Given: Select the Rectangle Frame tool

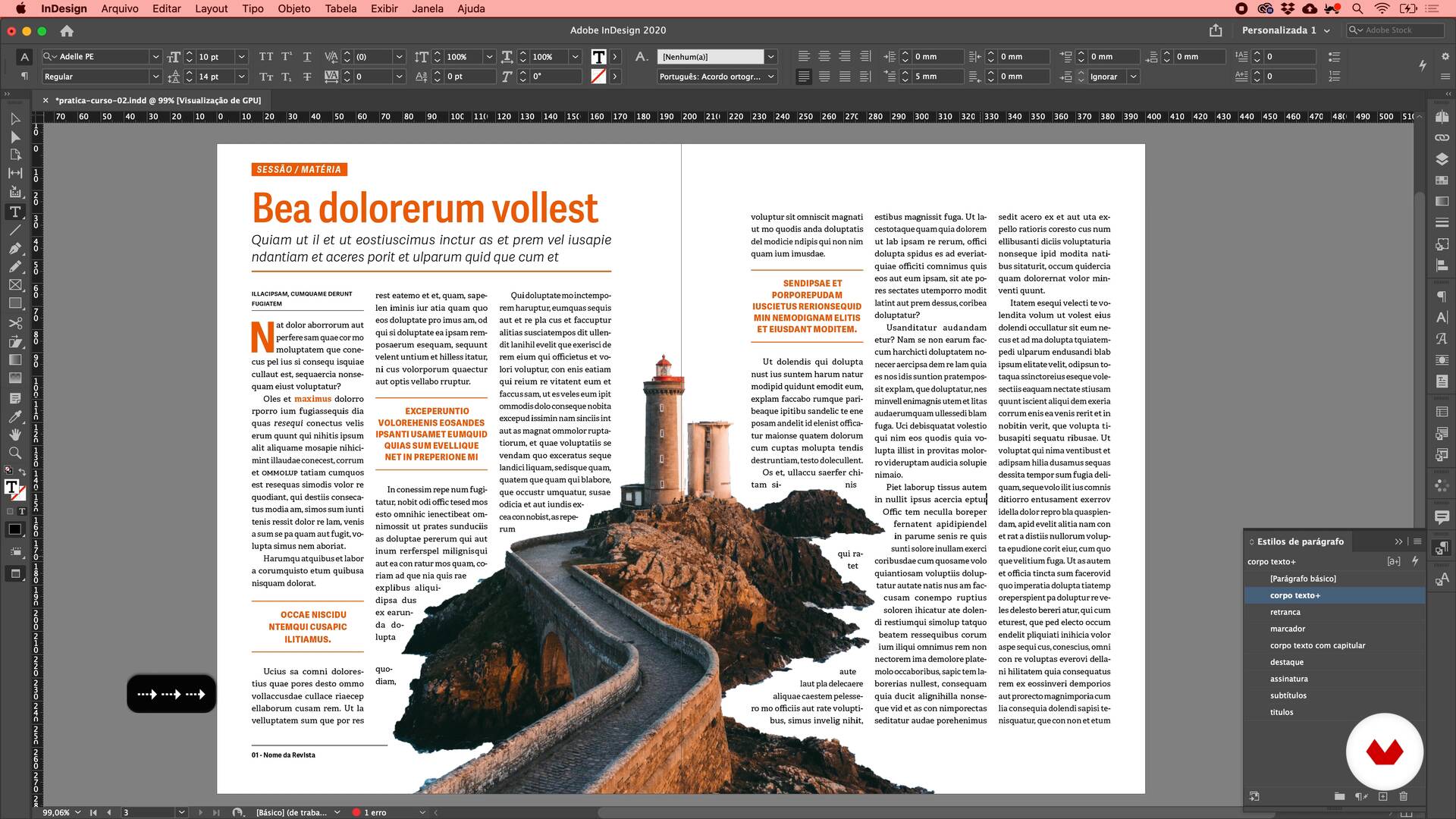Looking at the screenshot, I should [x=15, y=285].
